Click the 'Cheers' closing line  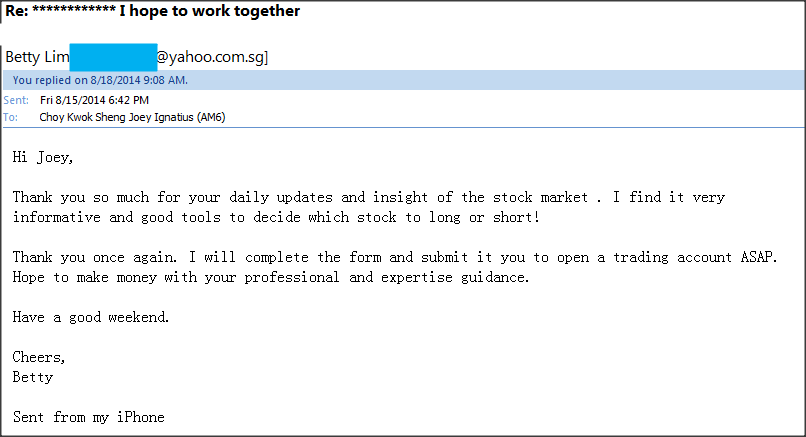(x=39, y=357)
